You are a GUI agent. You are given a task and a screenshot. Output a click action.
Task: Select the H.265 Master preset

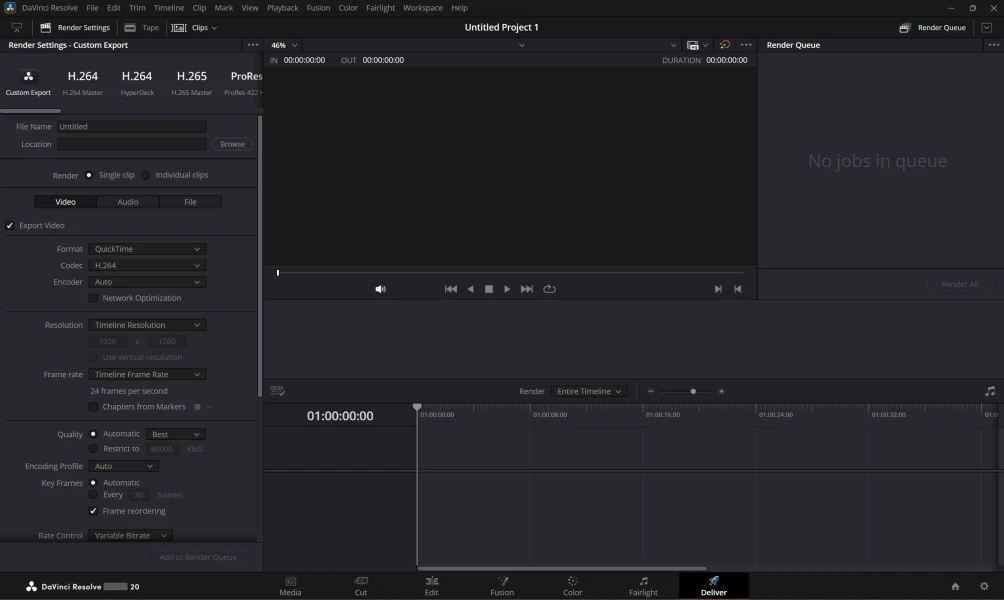[x=192, y=82]
